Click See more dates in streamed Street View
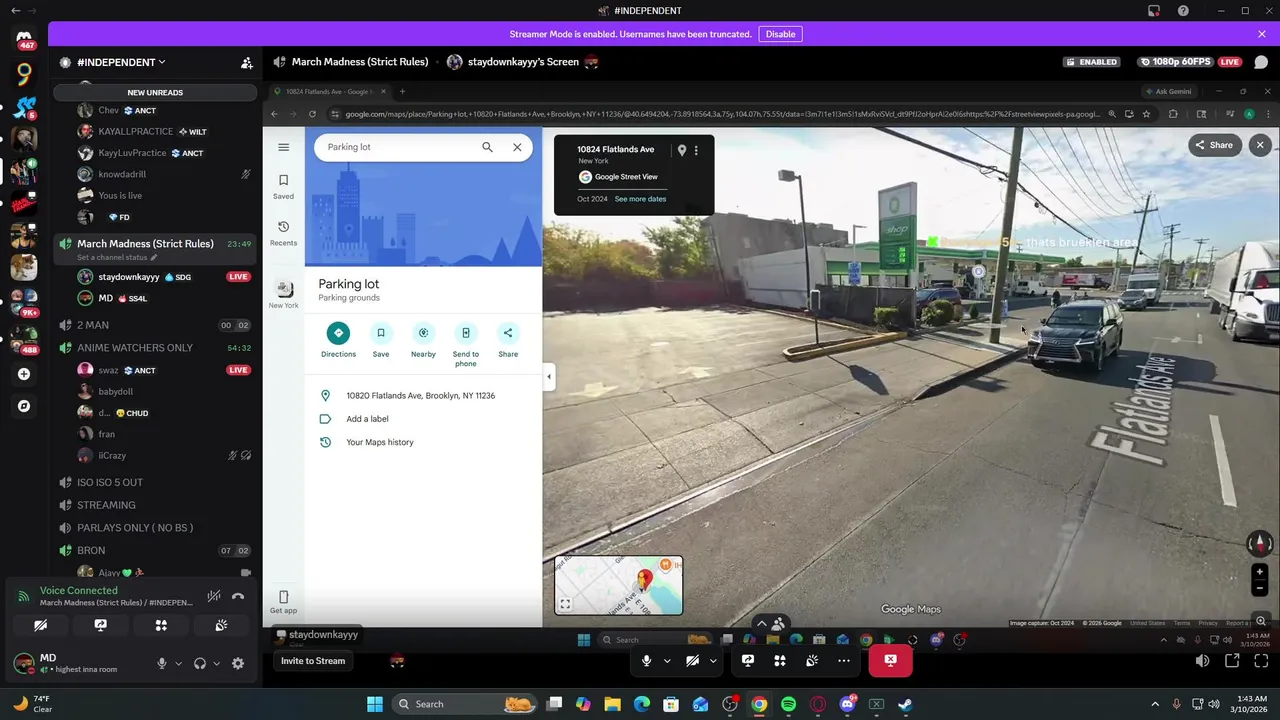This screenshot has height=720, width=1280. pos(640,199)
